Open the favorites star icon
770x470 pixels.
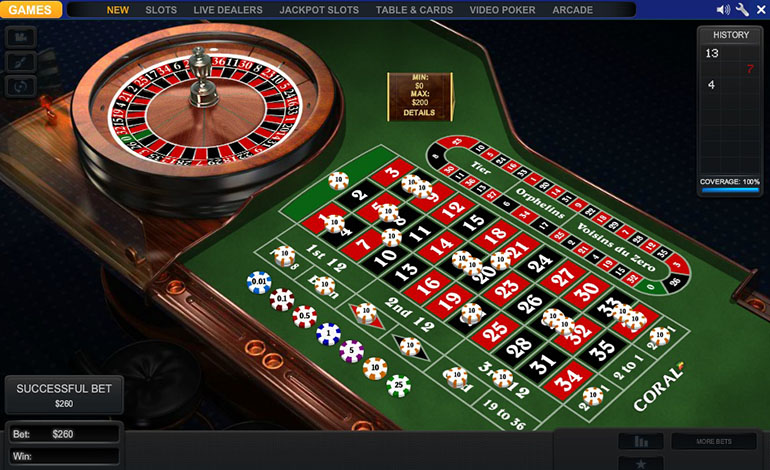[x=641, y=463]
